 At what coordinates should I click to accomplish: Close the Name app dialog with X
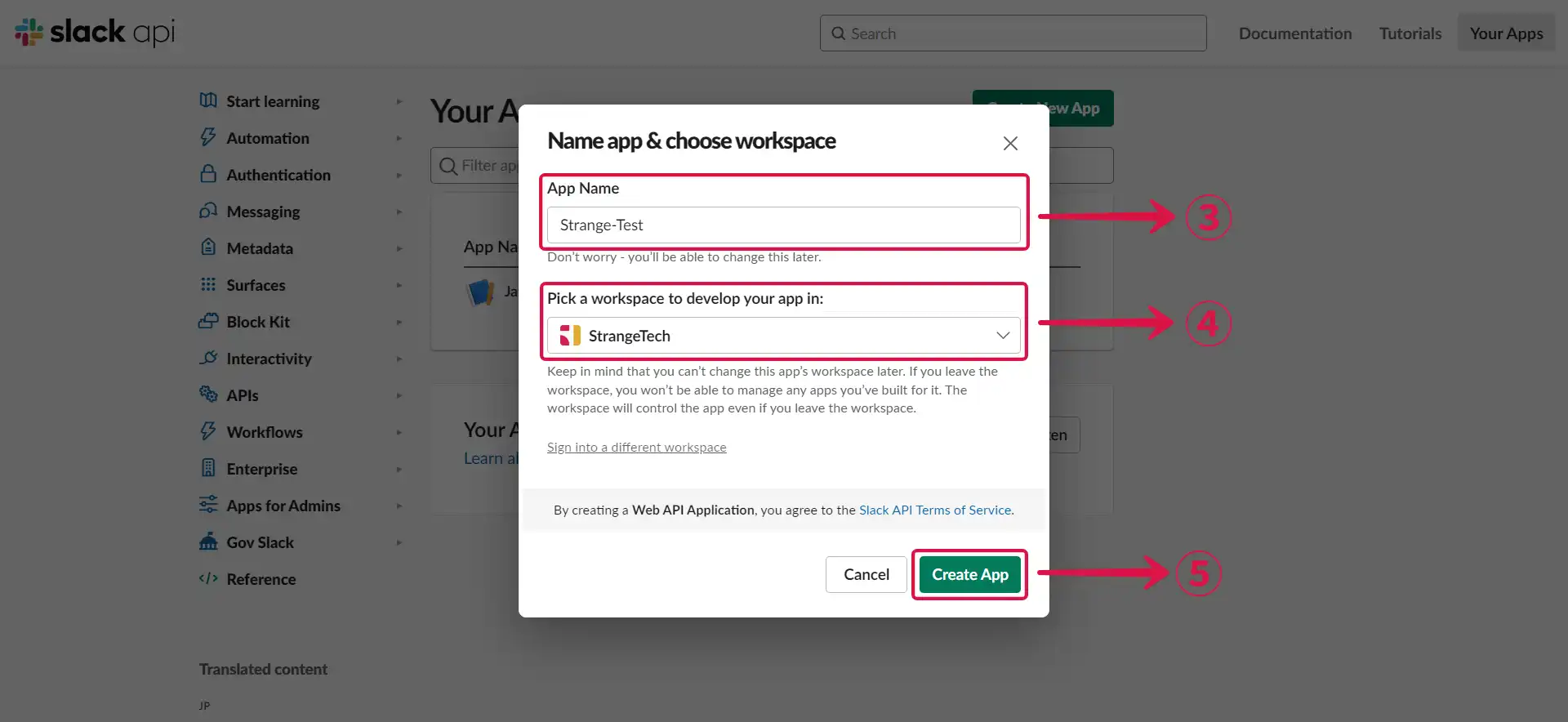click(x=1010, y=143)
